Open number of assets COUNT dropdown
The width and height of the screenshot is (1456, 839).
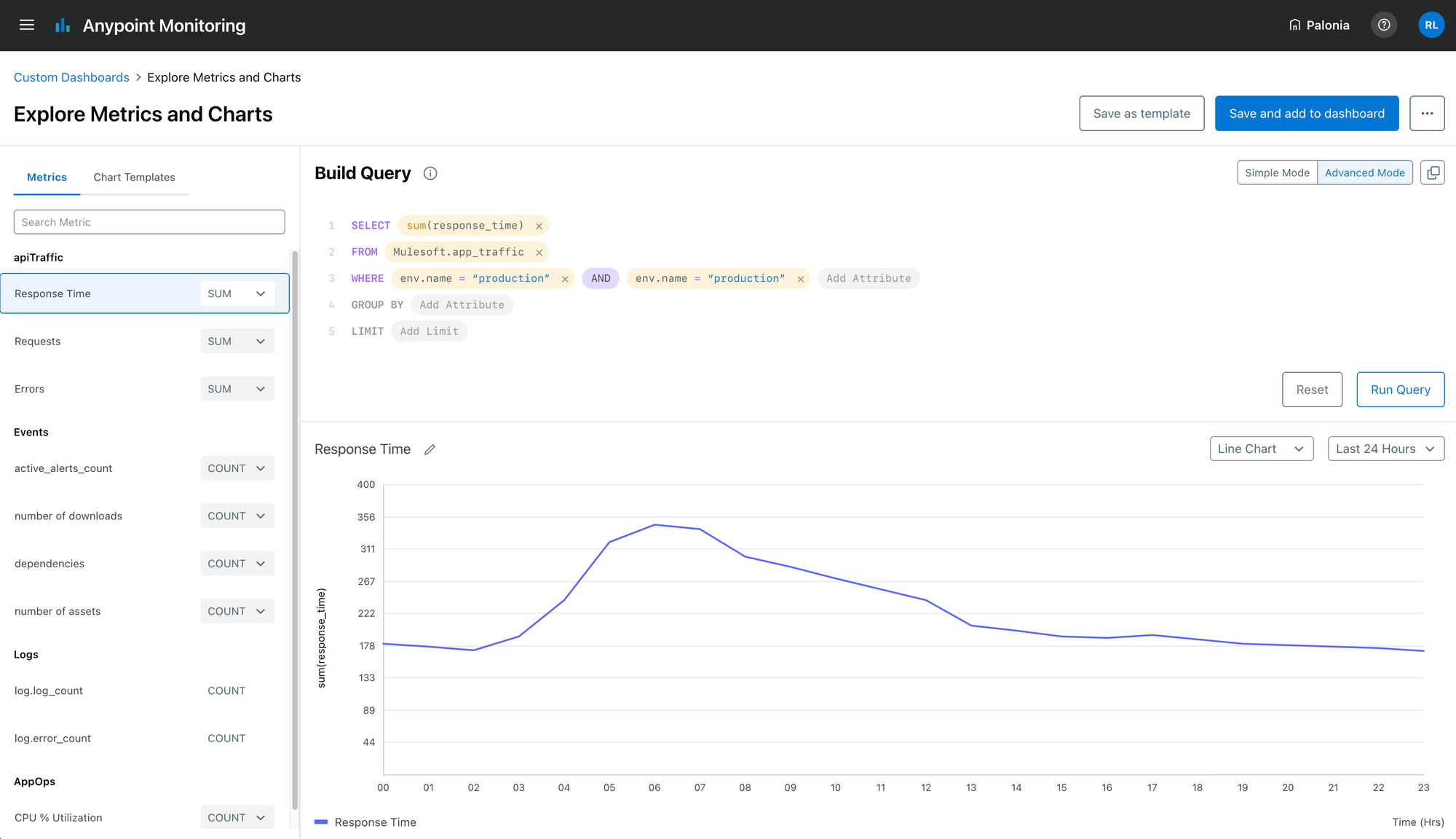[x=237, y=611]
